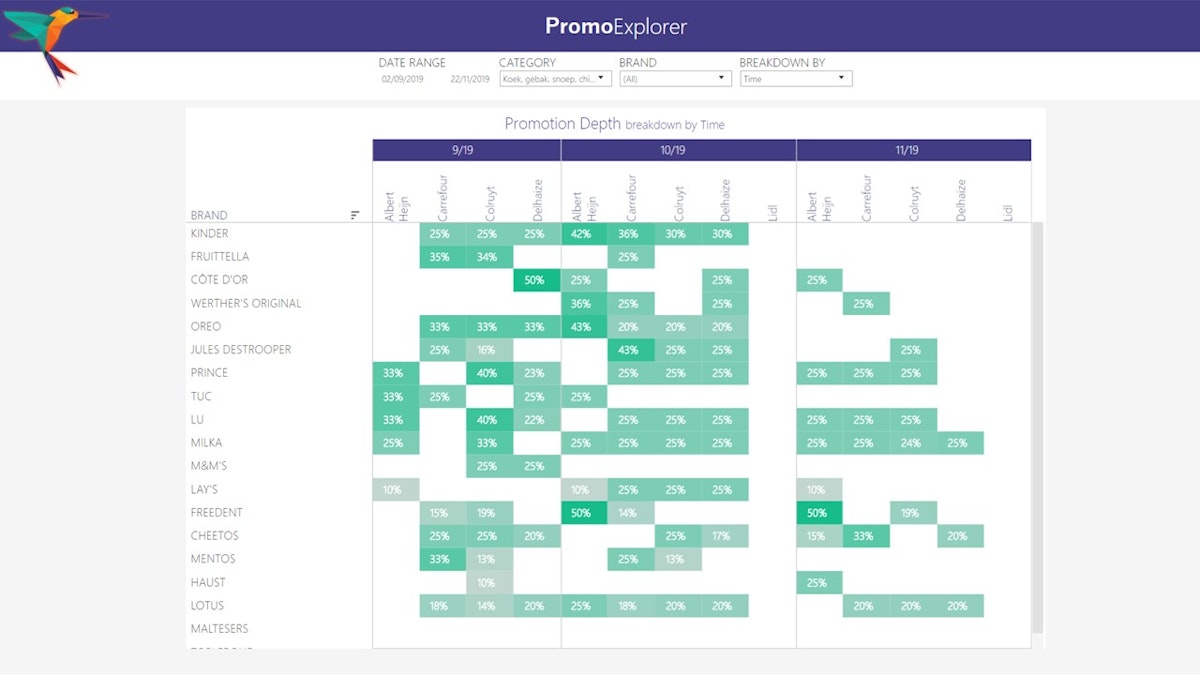Open the Category dropdown
The width and height of the screenshot is (1200, 675).
pyautogui.click(x=556, y=79)
